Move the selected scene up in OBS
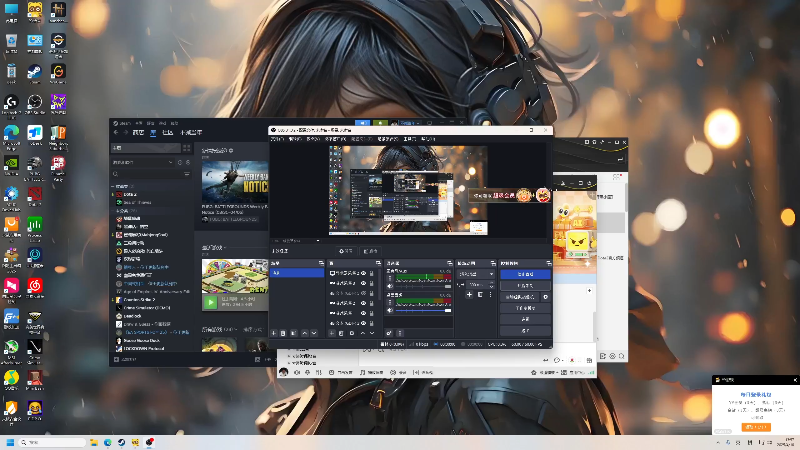 pos(305,333)
